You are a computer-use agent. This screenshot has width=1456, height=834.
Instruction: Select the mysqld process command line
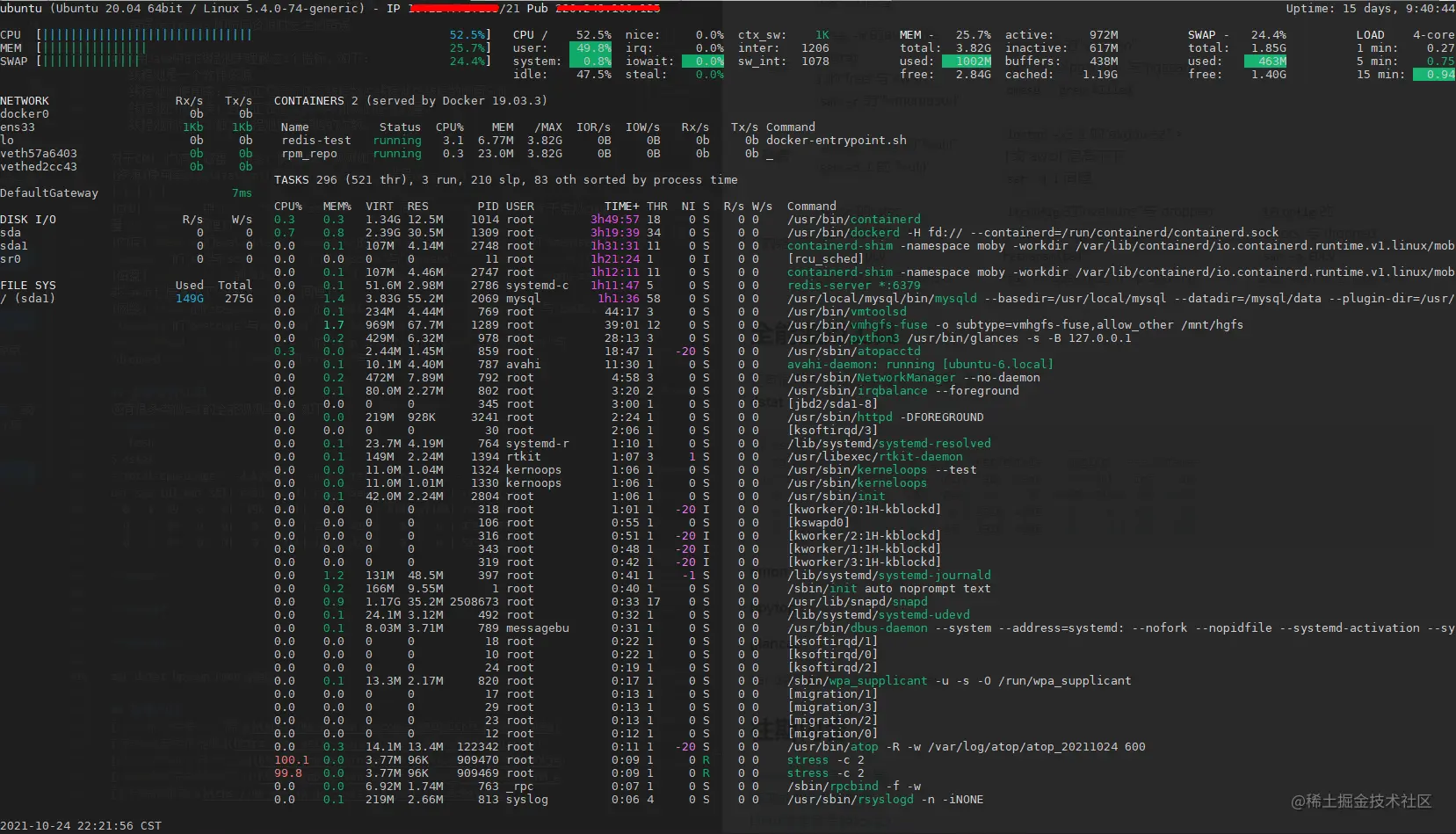[1120, 299]
